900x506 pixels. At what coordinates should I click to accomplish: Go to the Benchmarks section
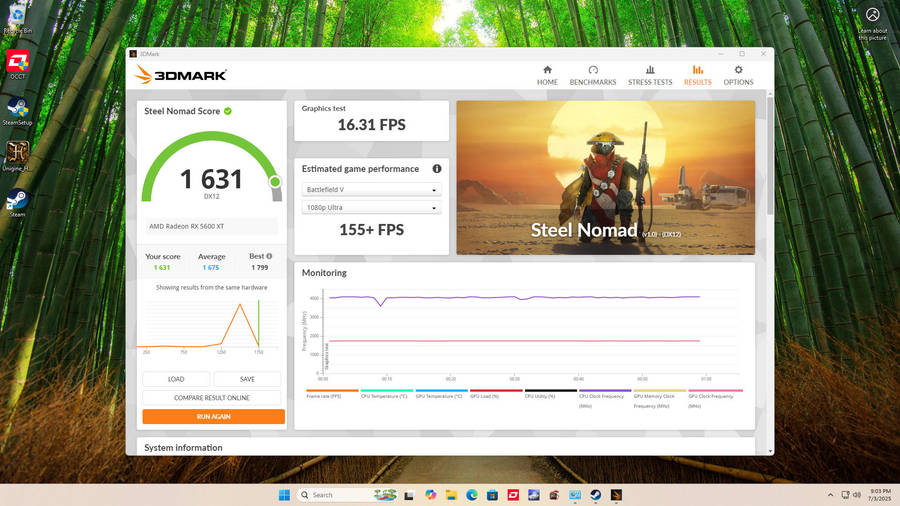(x=593, y=75)
